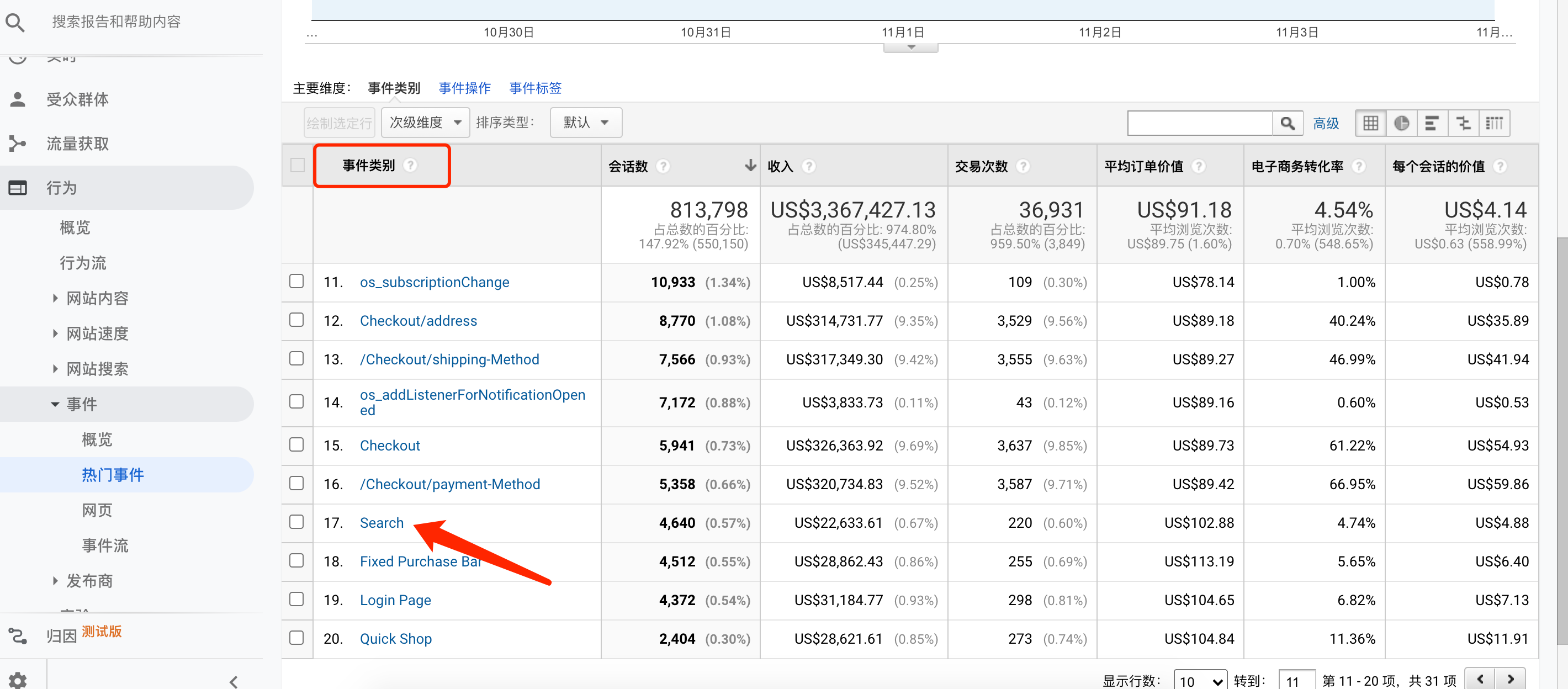Open 事件流 report in sidebar

point(105,545)
